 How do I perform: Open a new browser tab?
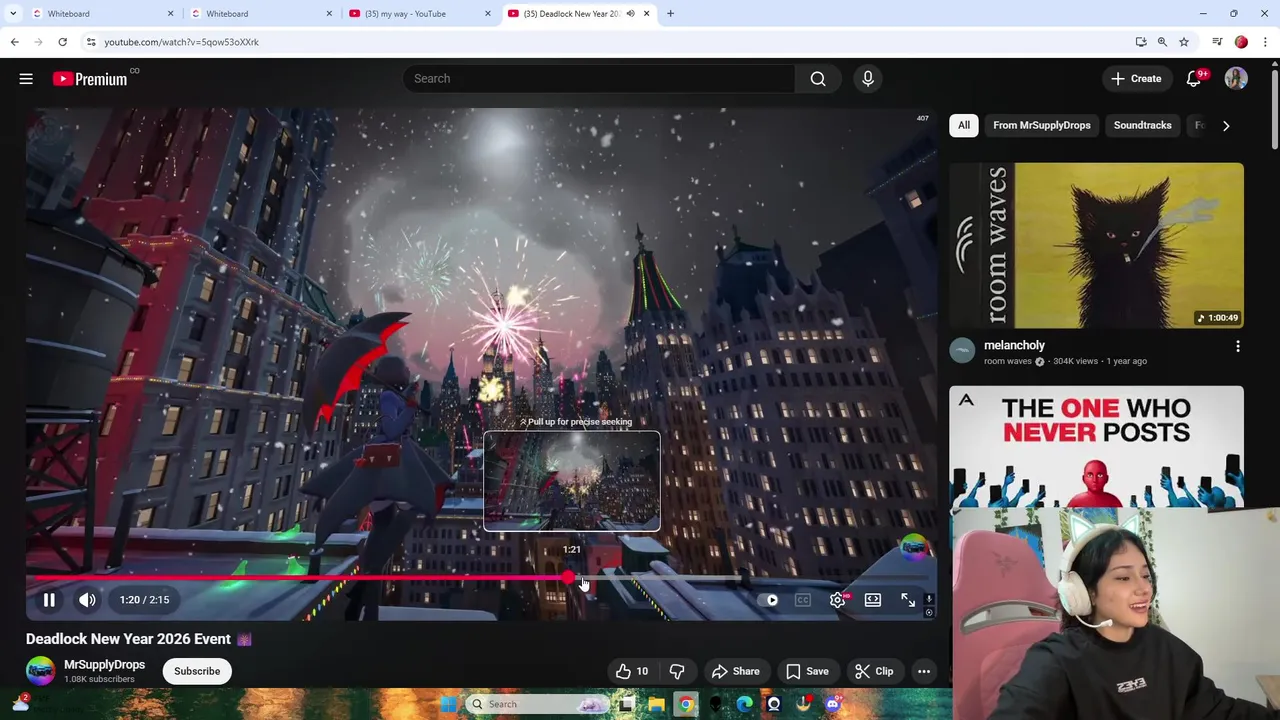(x=670, y=13)
